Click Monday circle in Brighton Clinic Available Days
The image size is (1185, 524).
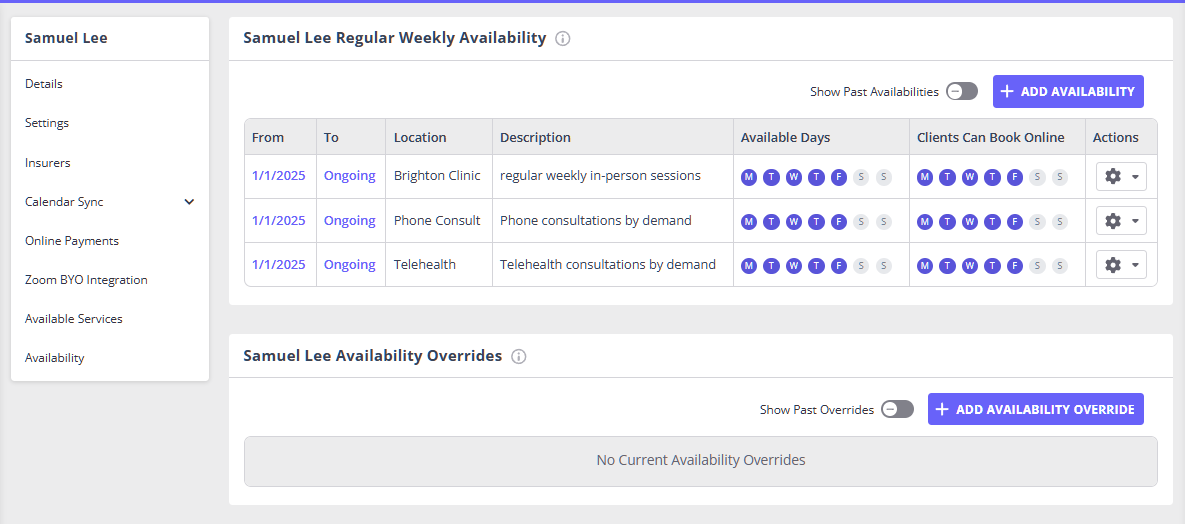pyautogui.click(x=749, y=177)
